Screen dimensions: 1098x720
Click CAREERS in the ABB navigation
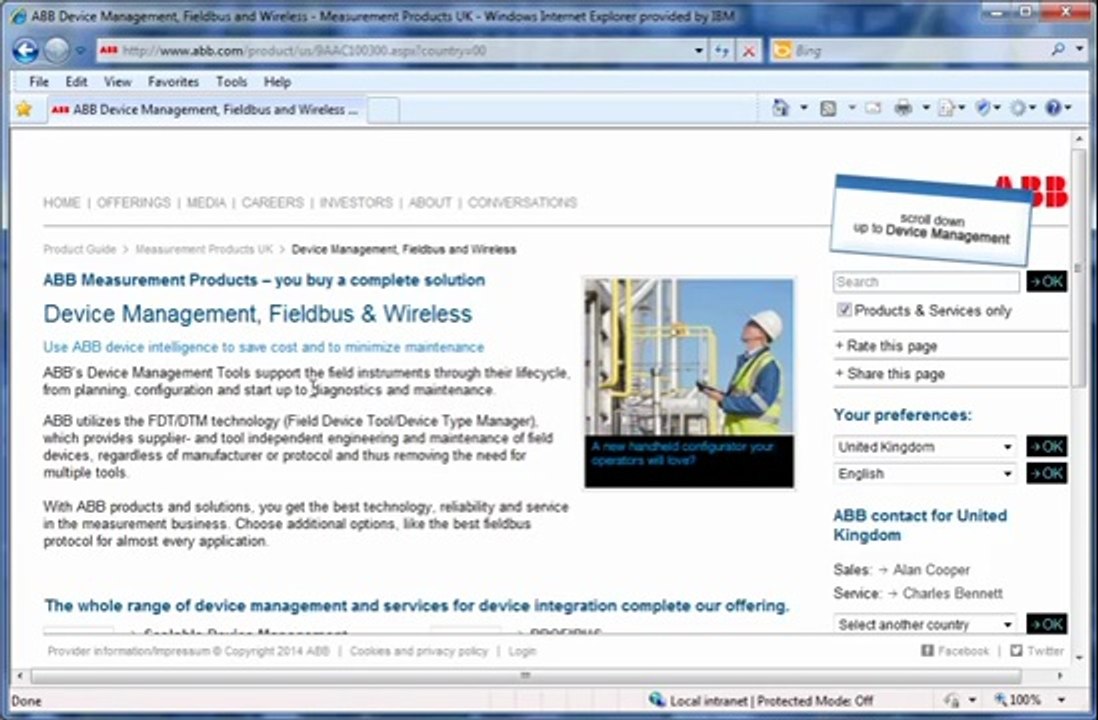click(272, 202)
